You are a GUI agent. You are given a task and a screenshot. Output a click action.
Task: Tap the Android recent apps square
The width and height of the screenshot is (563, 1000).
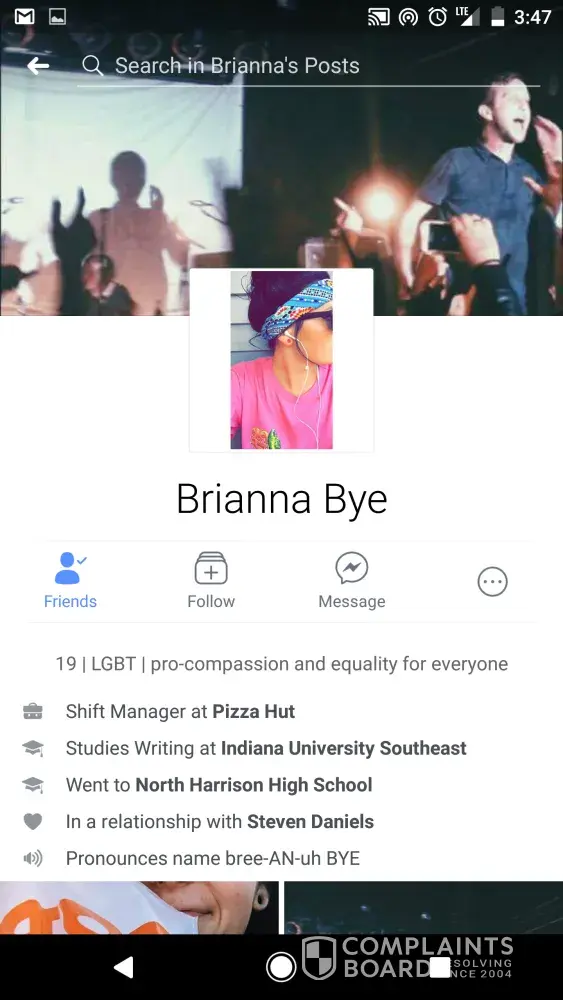(x=440, y=967)
